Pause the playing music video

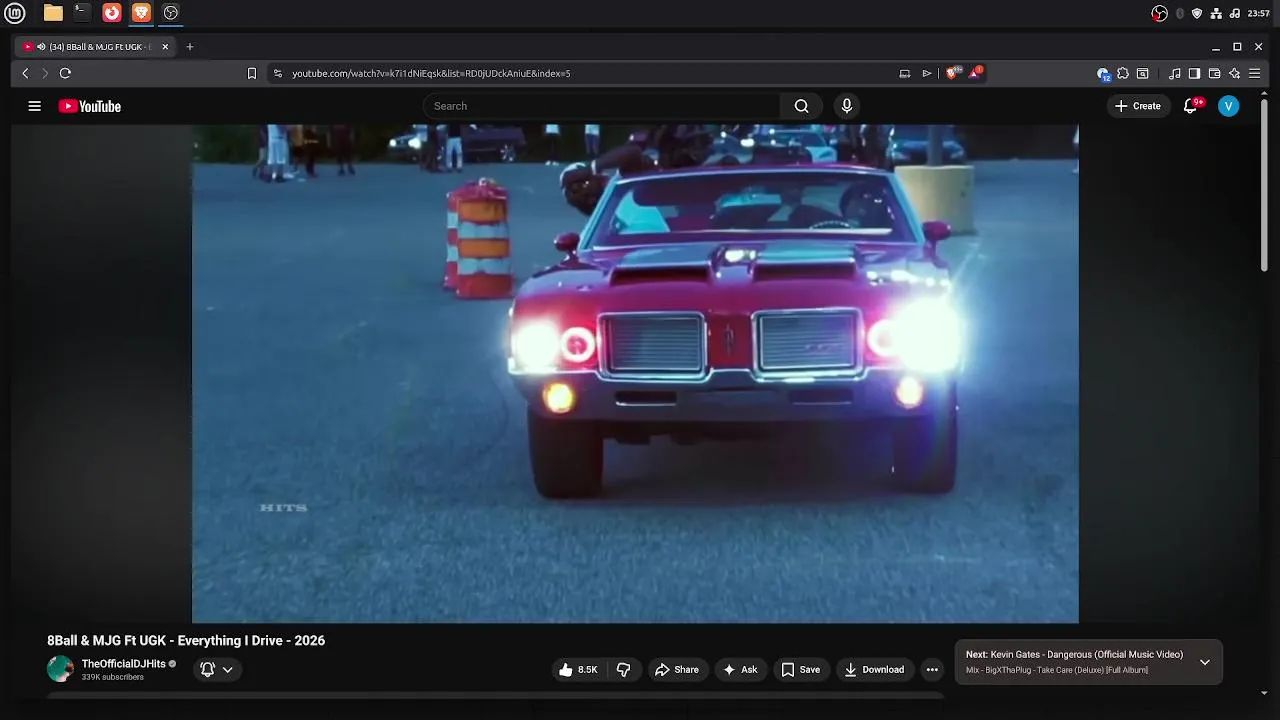pos(635,373)
